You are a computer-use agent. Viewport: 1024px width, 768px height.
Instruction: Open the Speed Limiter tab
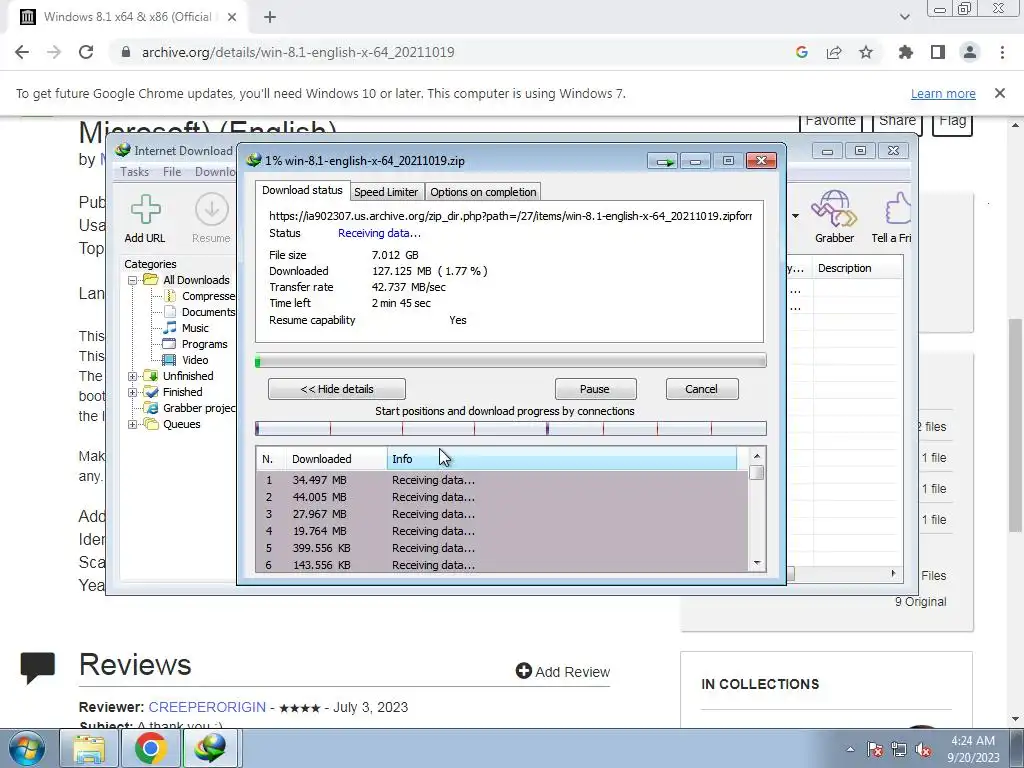click(x=386, y=192)
